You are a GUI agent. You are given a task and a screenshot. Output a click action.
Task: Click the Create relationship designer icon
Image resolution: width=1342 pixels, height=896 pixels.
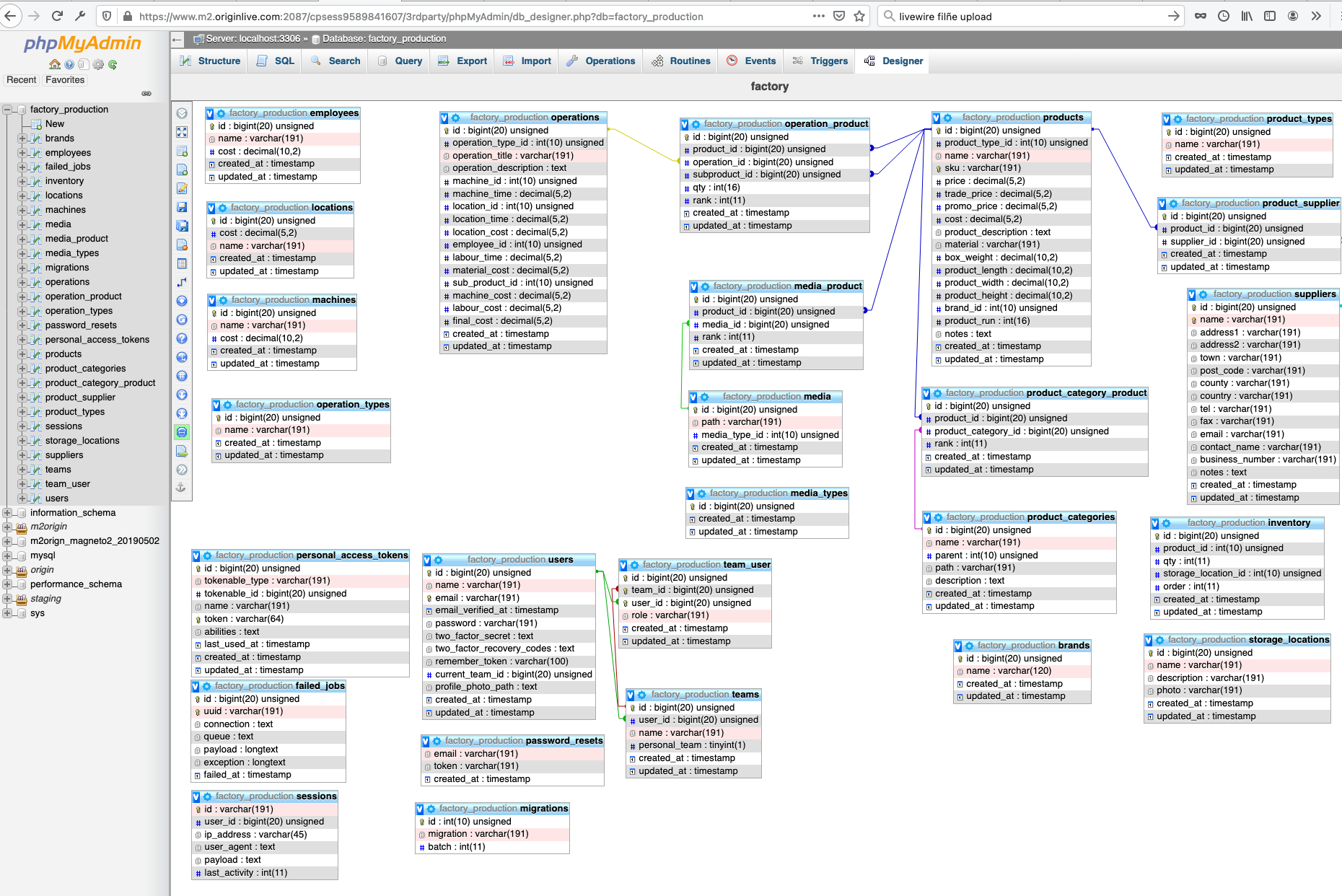tap(182, 282)
